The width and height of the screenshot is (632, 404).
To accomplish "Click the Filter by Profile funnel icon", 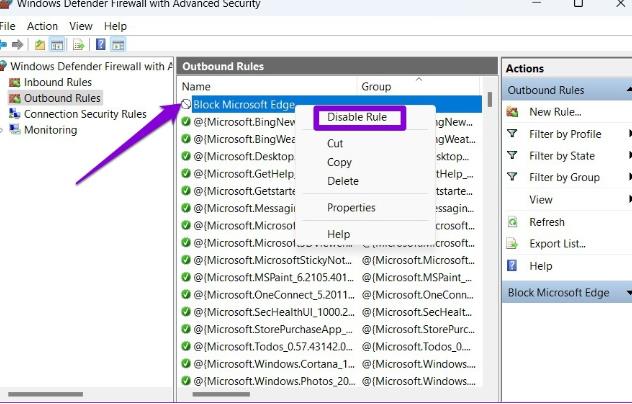I will (x=512, y=133).
